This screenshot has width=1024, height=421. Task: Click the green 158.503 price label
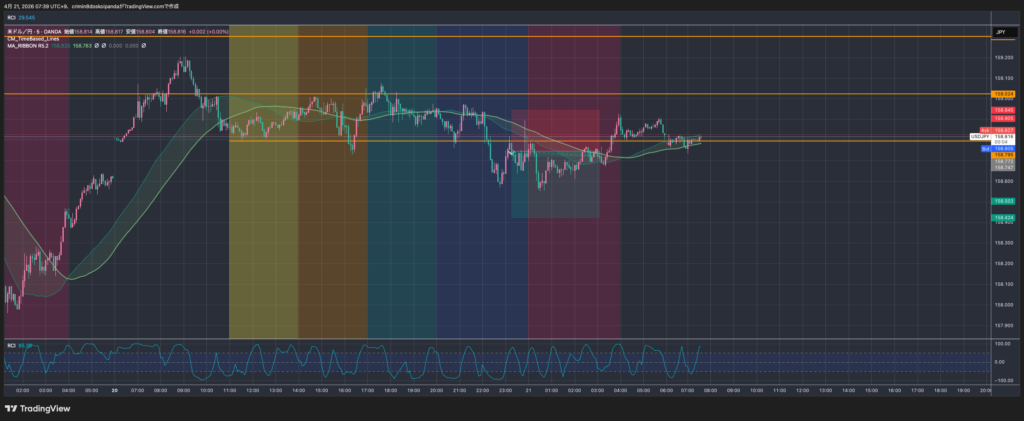pyautogui.click(x=1002, y=201)
